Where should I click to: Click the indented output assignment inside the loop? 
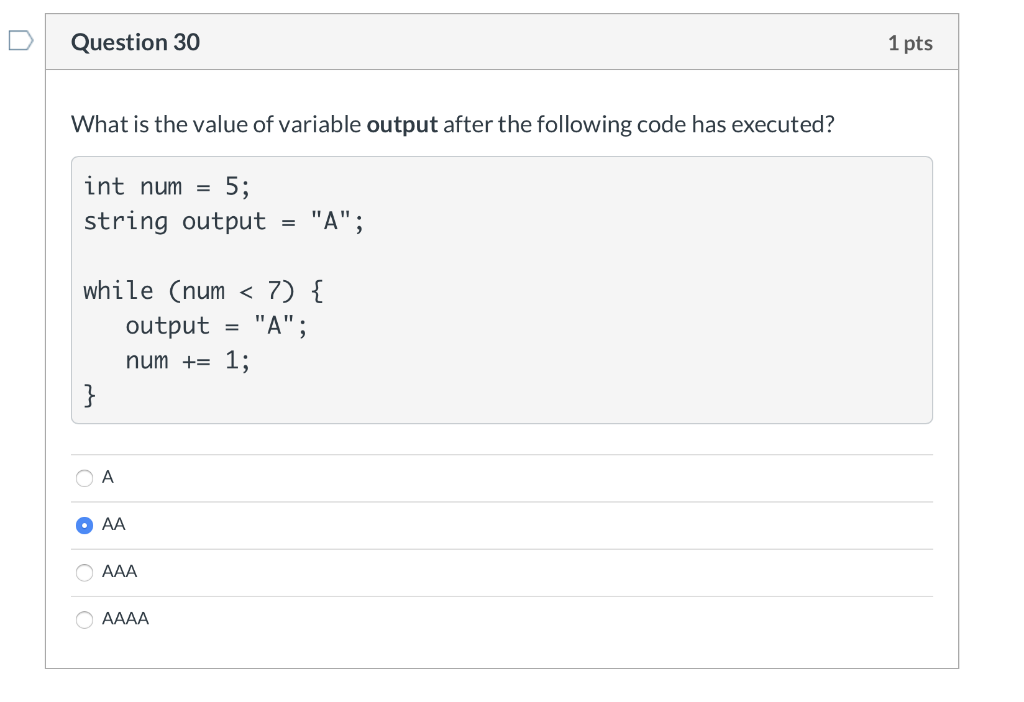pos(216,326)
